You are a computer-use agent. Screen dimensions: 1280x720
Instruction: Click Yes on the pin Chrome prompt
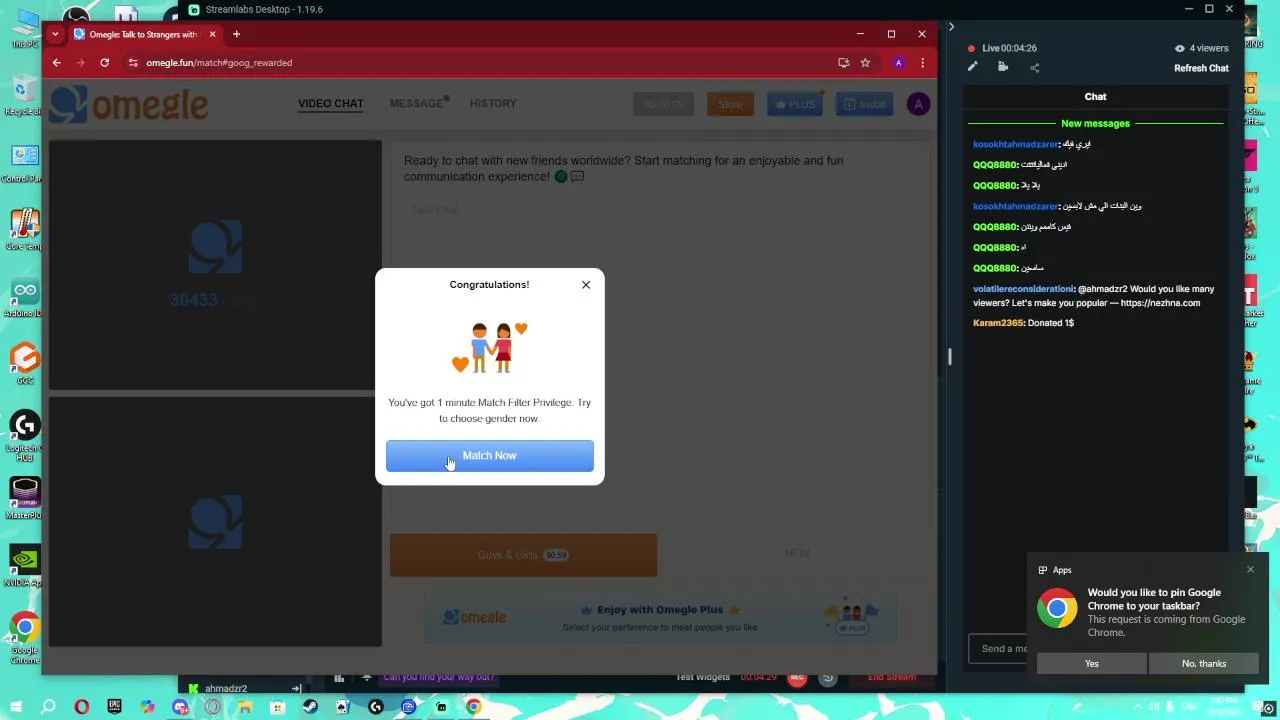[1091, 663]
